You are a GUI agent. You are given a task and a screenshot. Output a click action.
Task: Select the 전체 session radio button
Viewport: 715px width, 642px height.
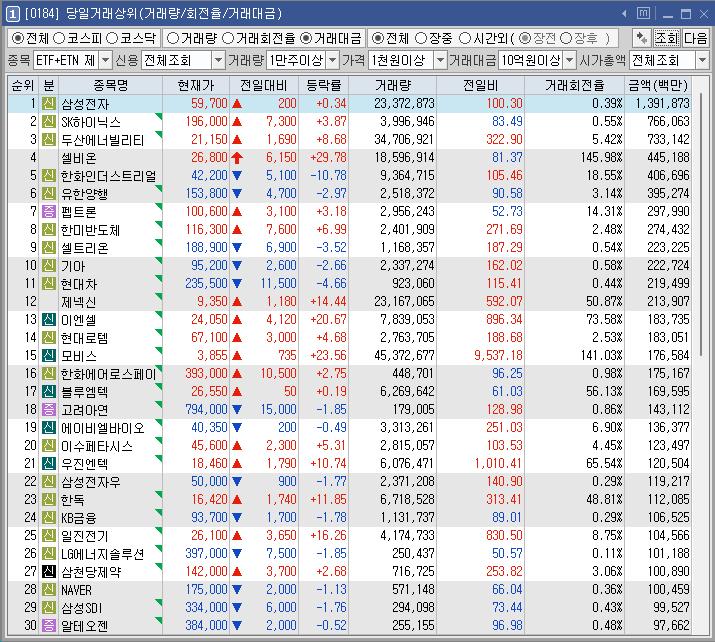(x=378, y=38)
